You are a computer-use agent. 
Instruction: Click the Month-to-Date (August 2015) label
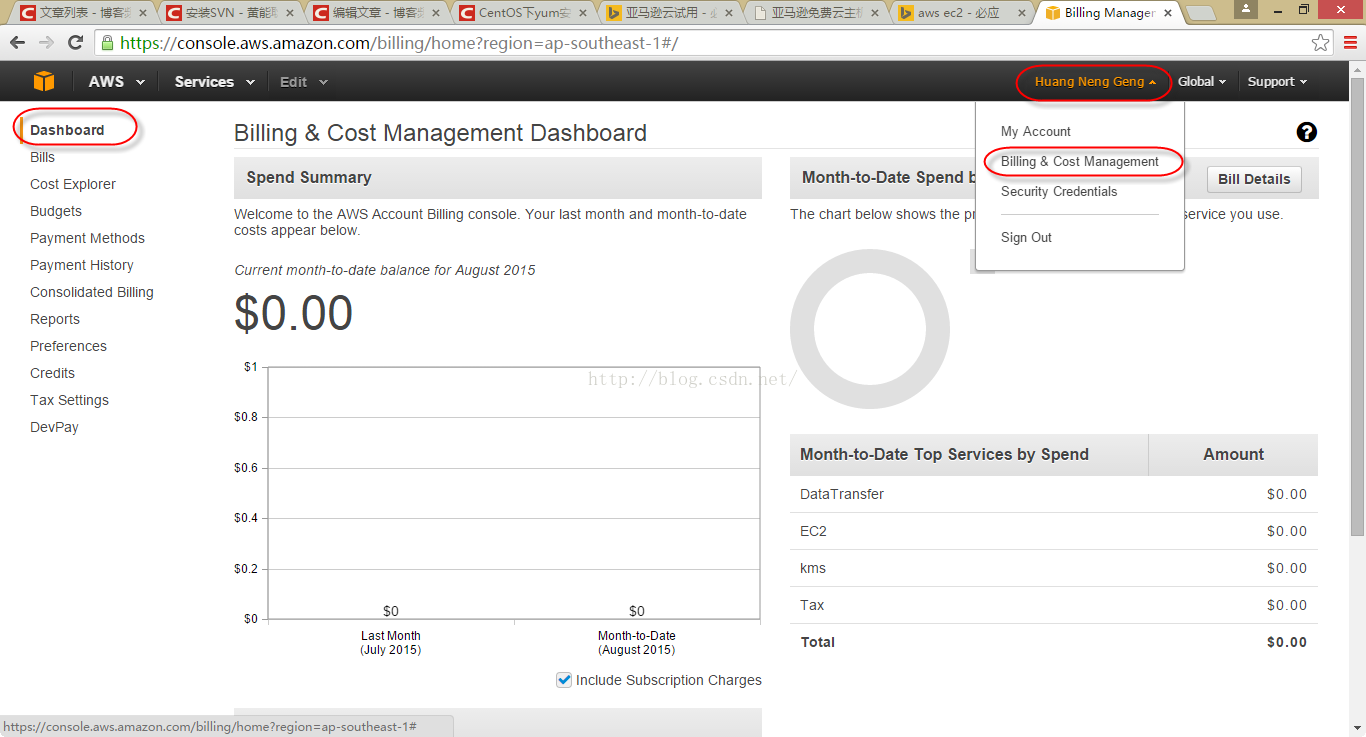(636, 642)
